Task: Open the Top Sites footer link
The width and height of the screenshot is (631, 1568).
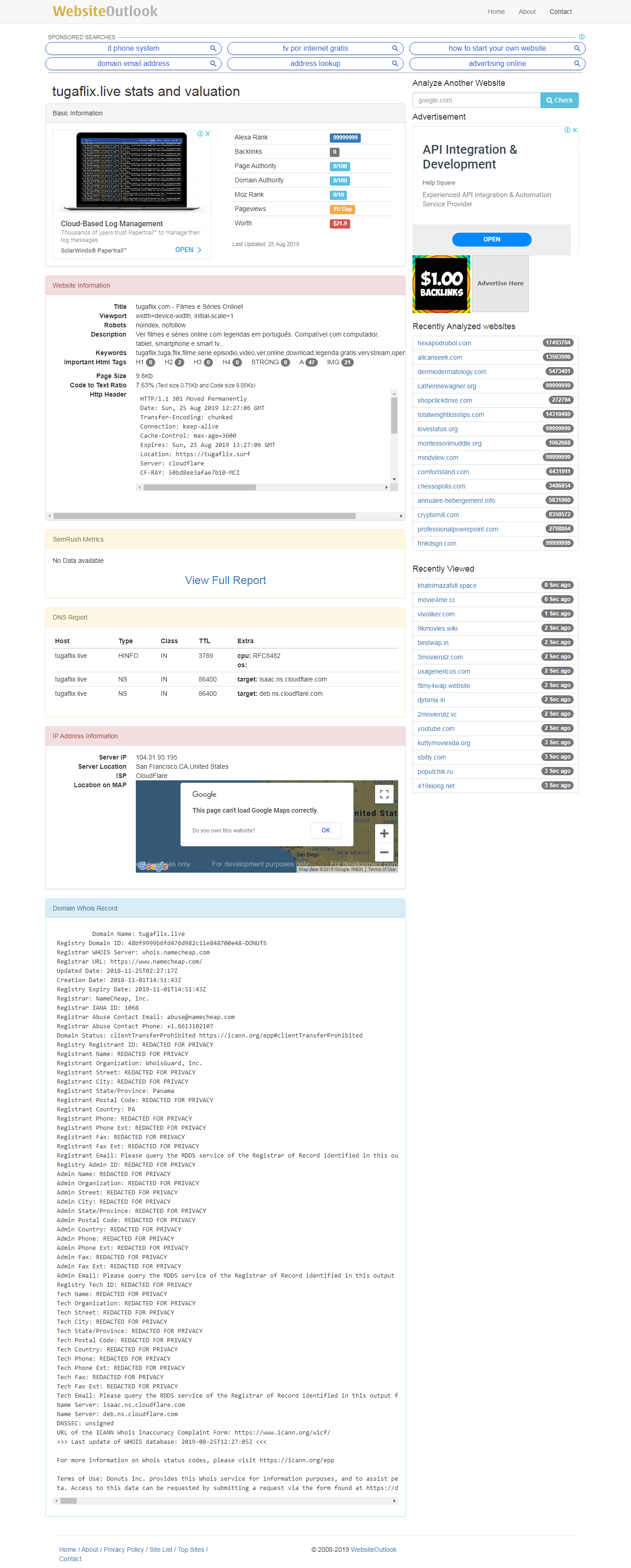Action: (x=191, y=1550)
